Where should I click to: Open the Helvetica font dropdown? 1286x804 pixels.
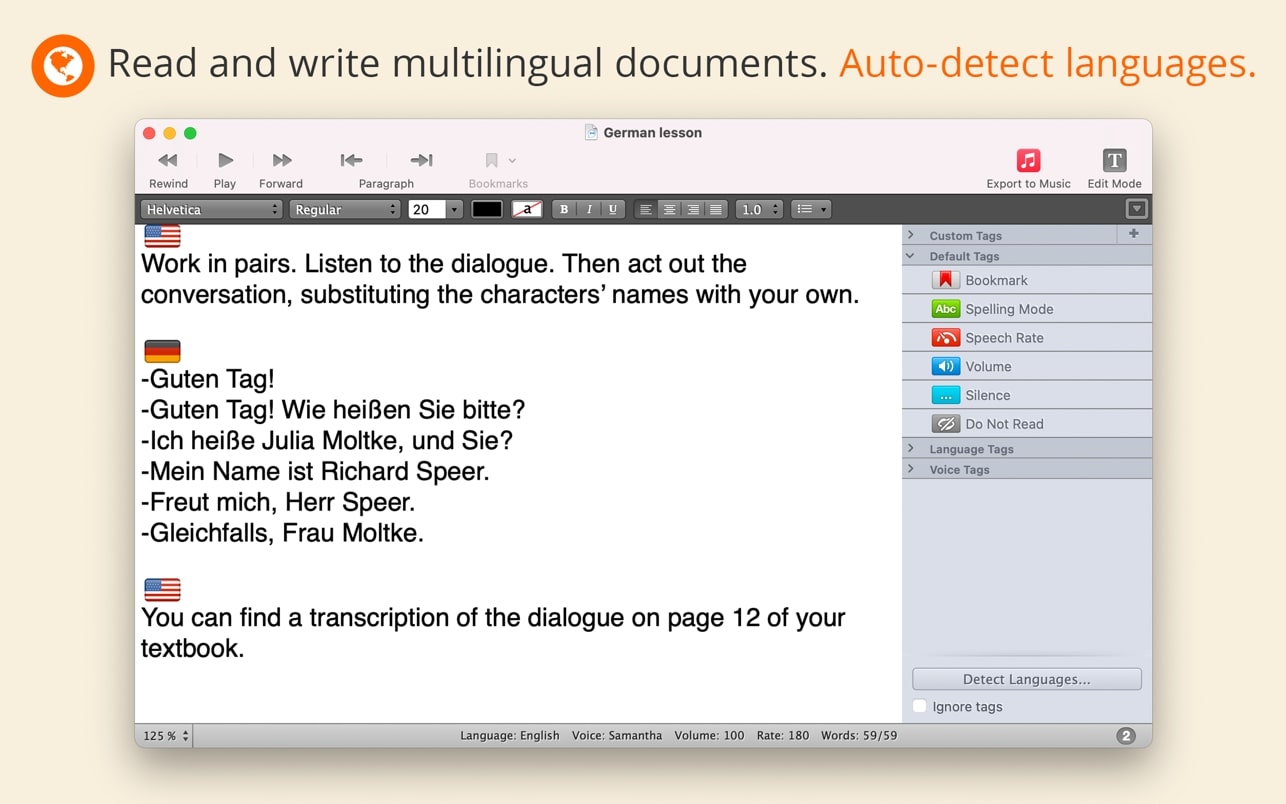coord(212,210)
